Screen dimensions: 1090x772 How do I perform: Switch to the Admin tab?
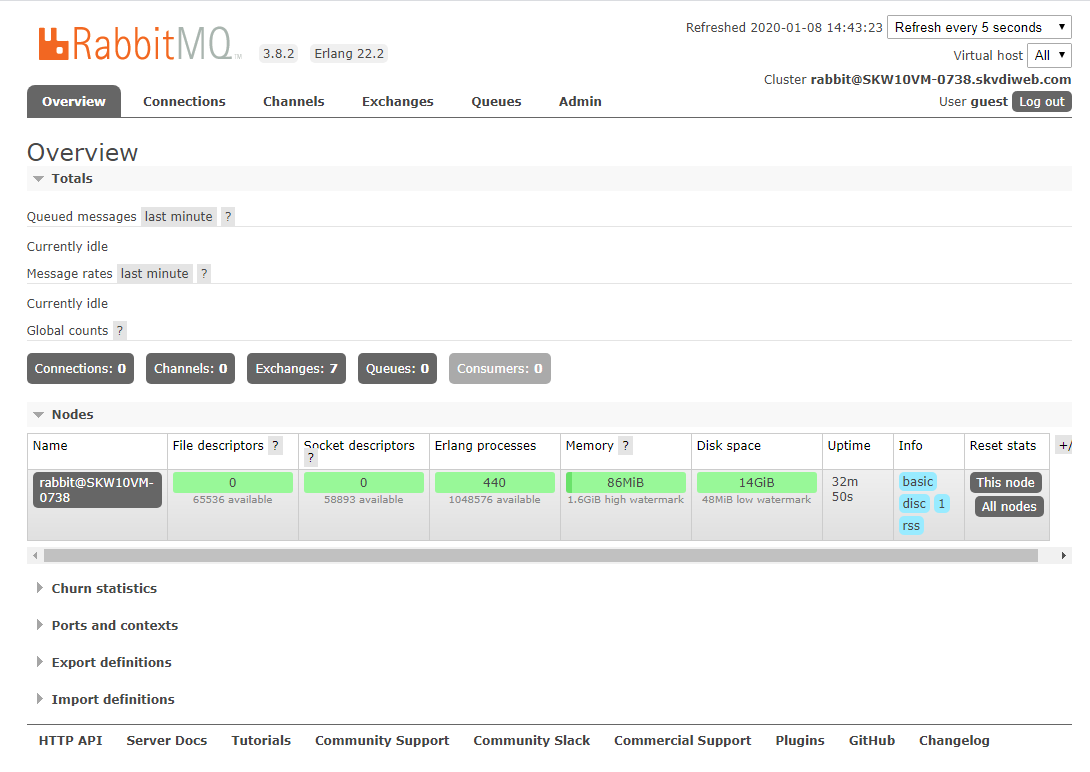580,101
